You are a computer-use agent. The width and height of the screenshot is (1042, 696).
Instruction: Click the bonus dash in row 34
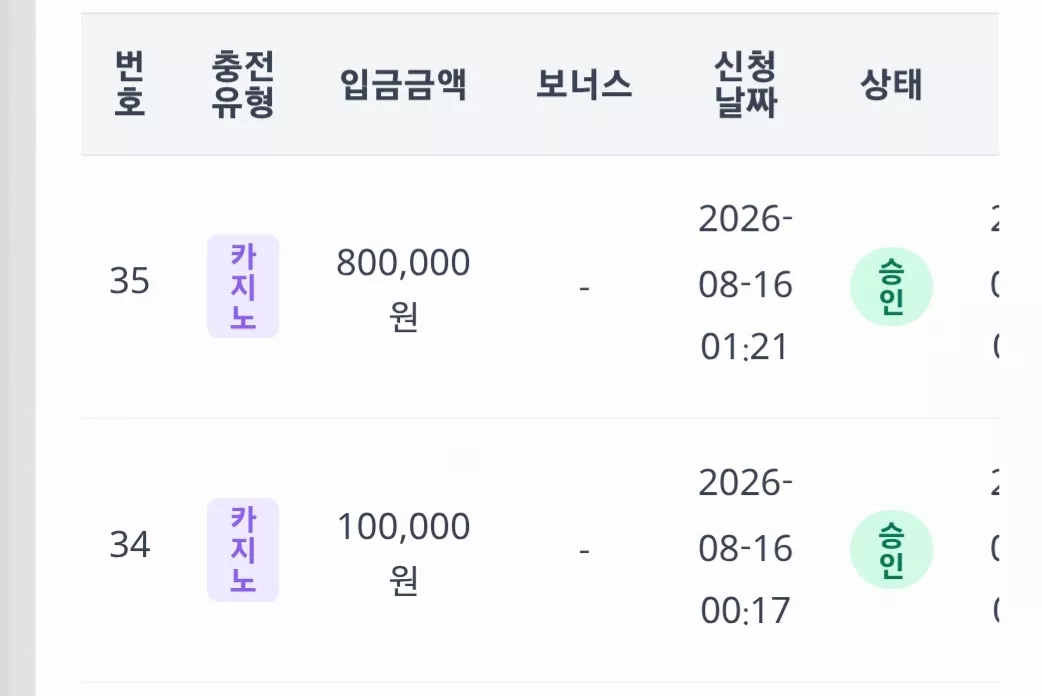[584, 551]
